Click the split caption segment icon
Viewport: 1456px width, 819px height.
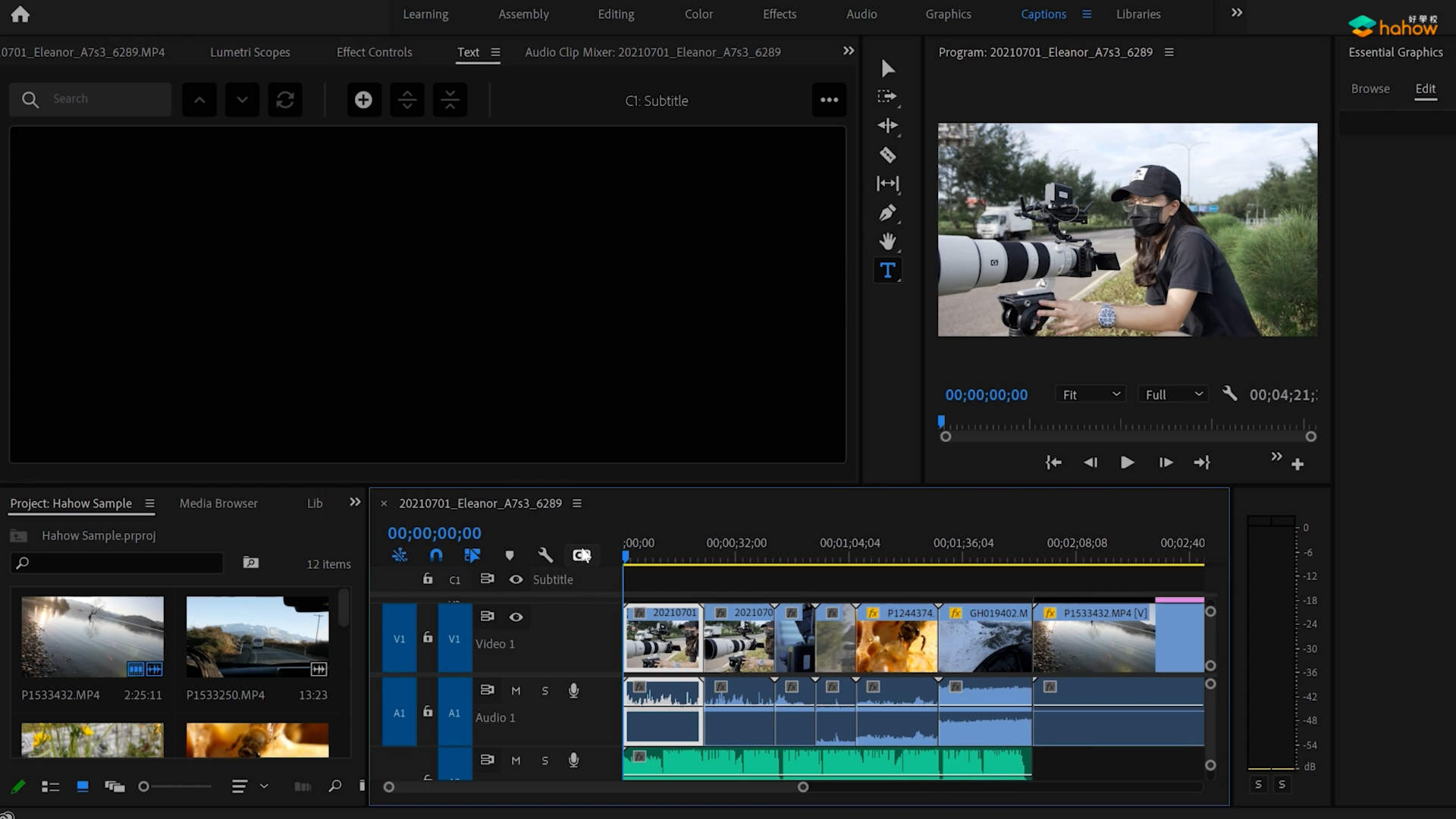coord(407,100)
